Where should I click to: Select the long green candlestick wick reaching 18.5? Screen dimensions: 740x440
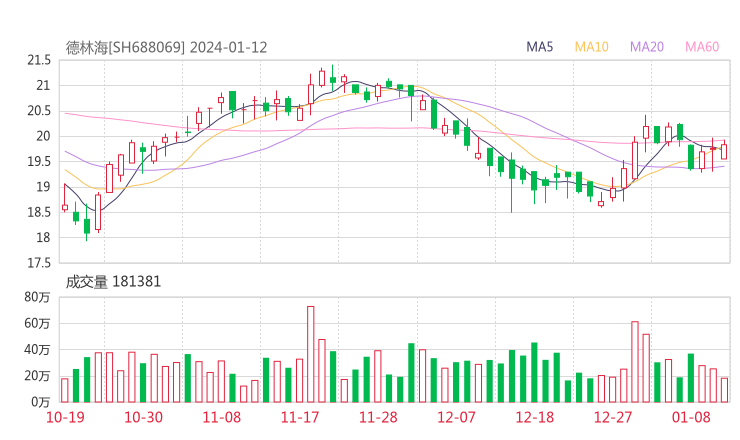pyautogui.click(x=512, y=182)
